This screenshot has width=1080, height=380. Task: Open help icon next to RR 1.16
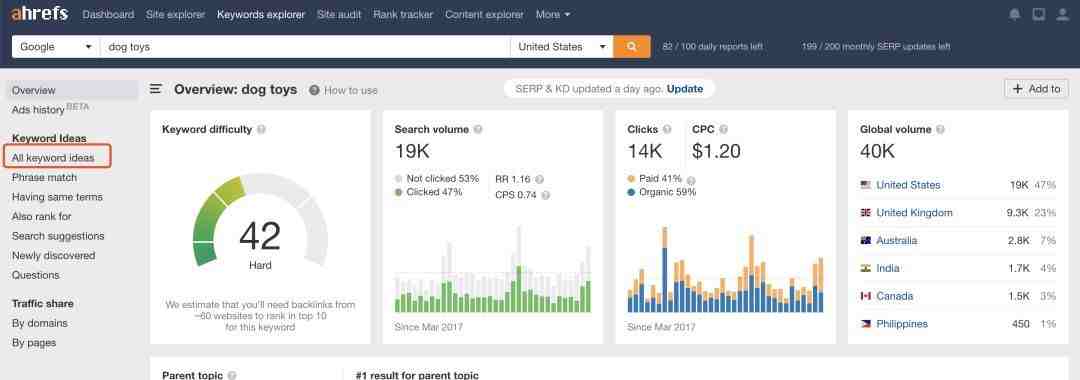(x=539, y=179)
